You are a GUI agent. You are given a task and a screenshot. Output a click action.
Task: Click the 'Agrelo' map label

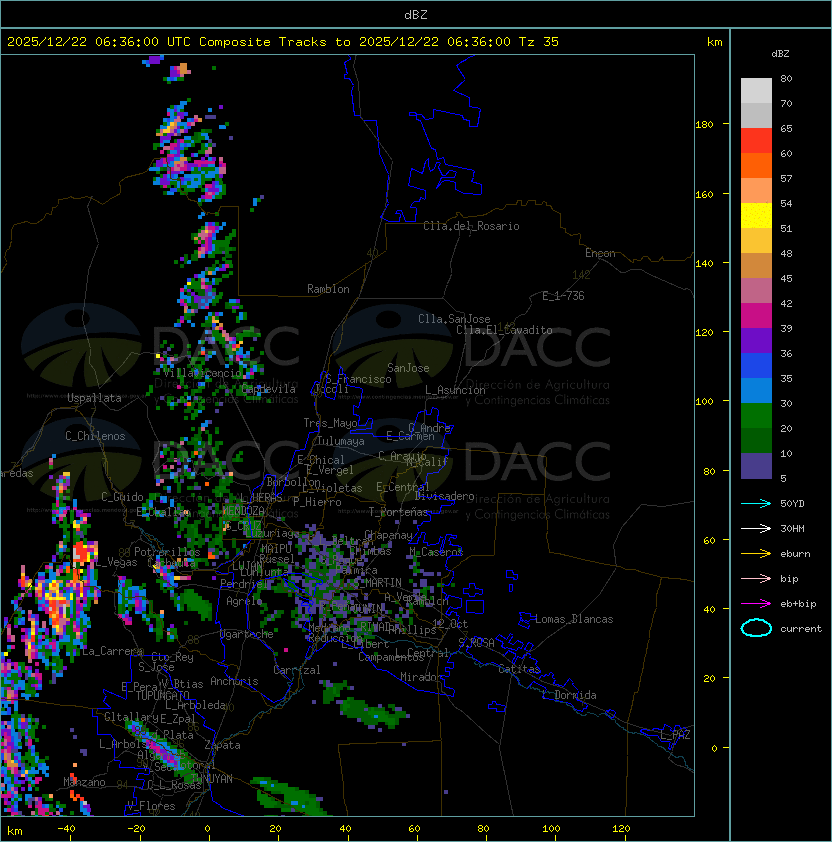tap(244, 601)
